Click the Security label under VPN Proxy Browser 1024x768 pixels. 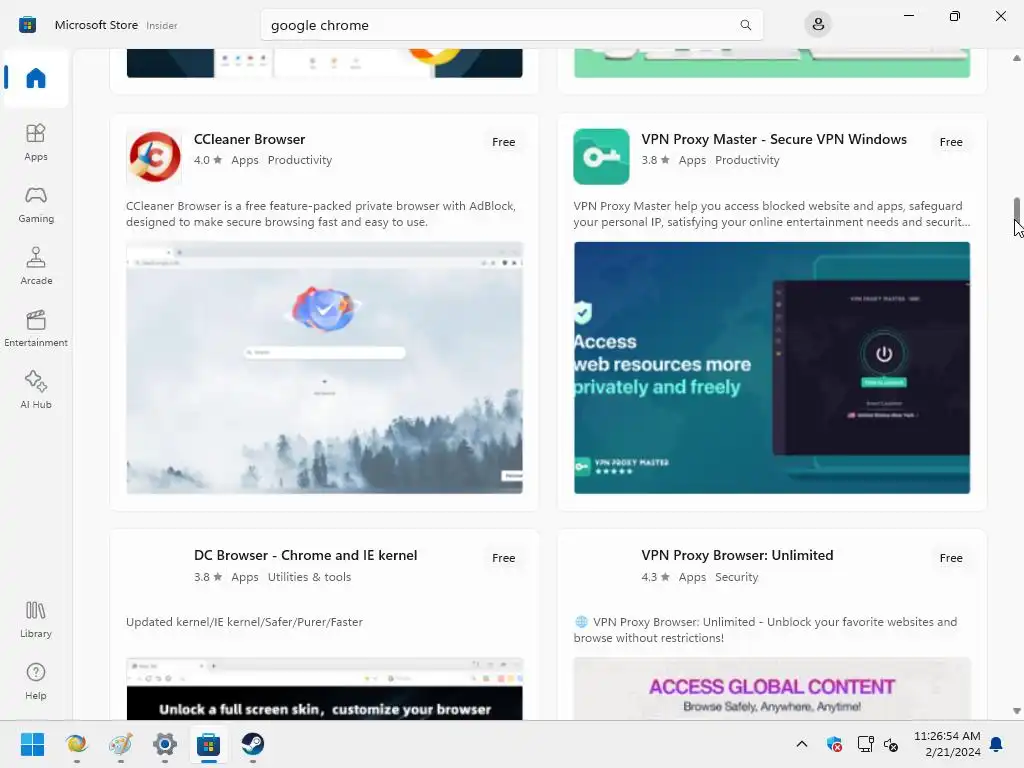coord(737,577)
